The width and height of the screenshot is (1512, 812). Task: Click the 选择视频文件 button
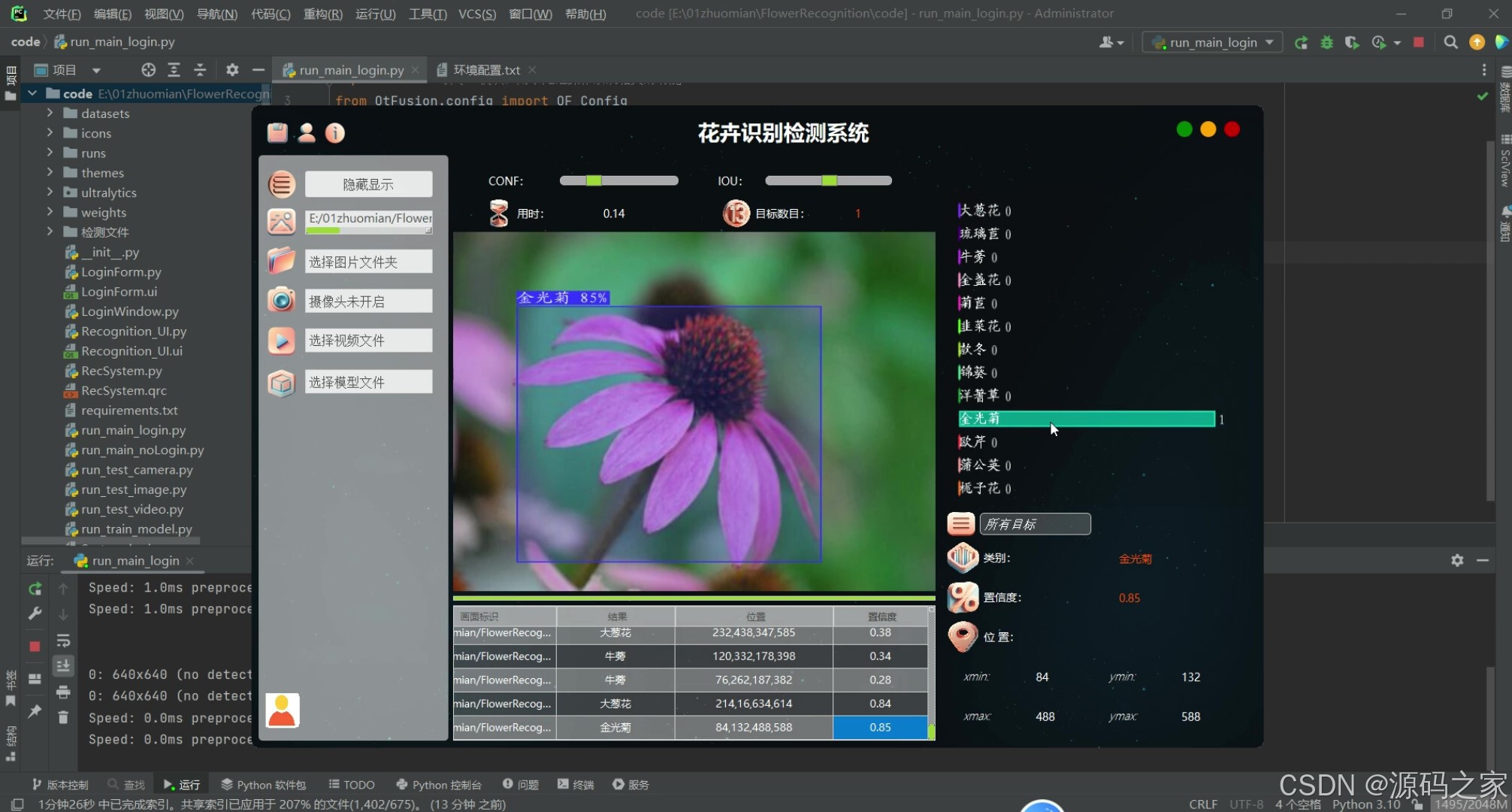pyautogui.click(x=368, y=341)
